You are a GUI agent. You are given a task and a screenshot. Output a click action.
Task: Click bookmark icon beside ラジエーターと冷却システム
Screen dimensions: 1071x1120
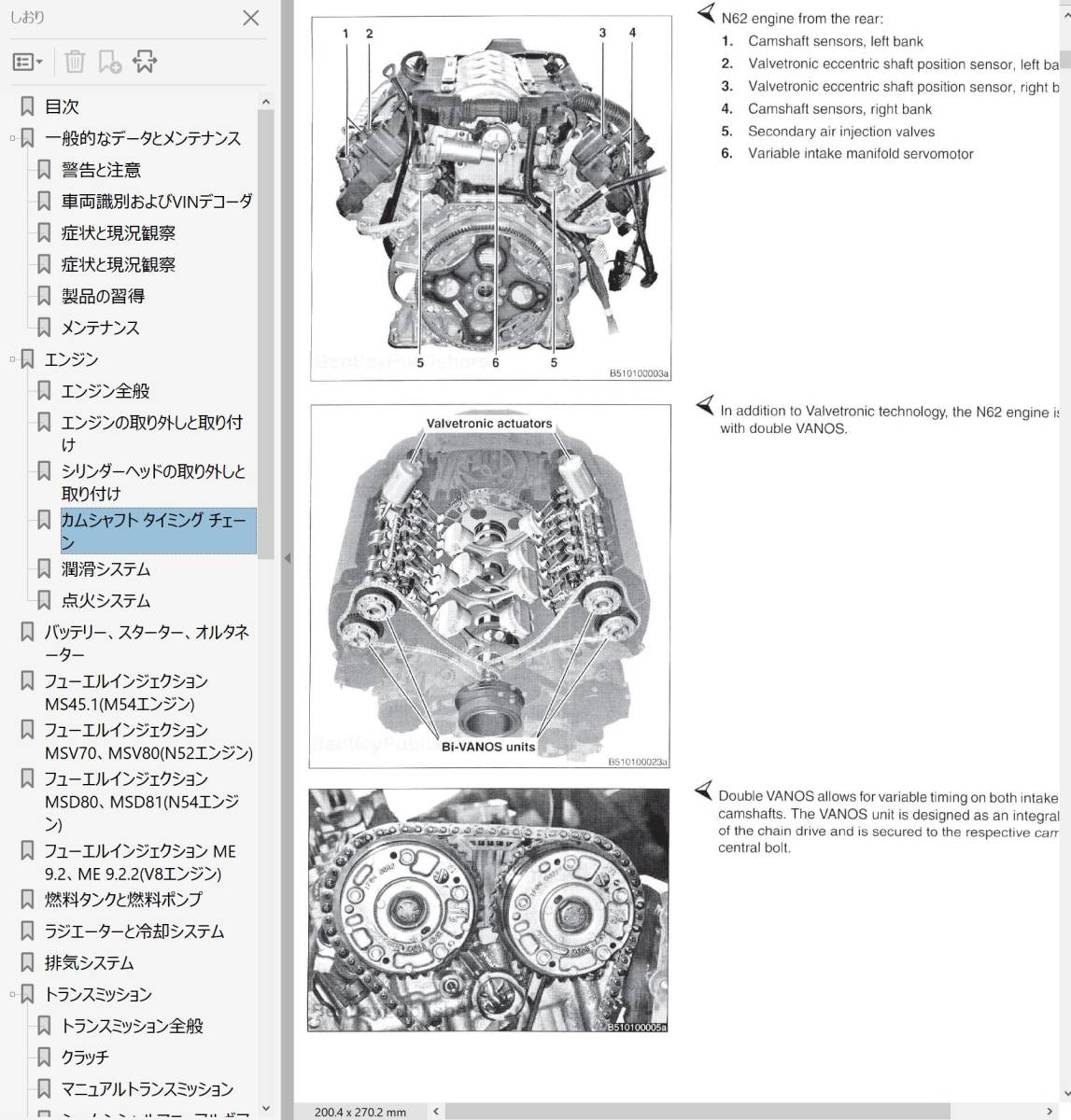point(27,931)
